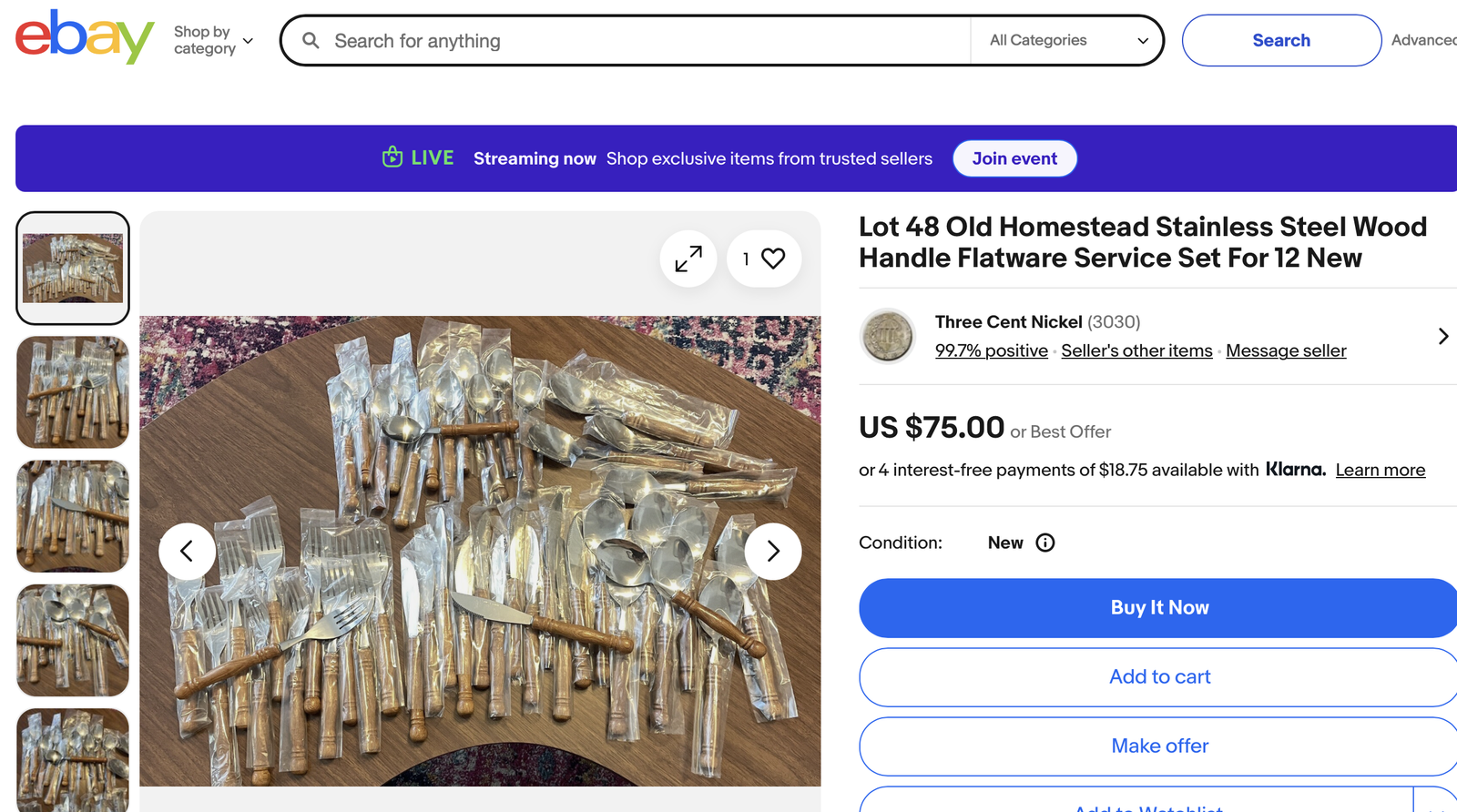This screenshot has height=812, width=1457.
Task: Open Seller's other items link
Action: (x=1136, y=350)
